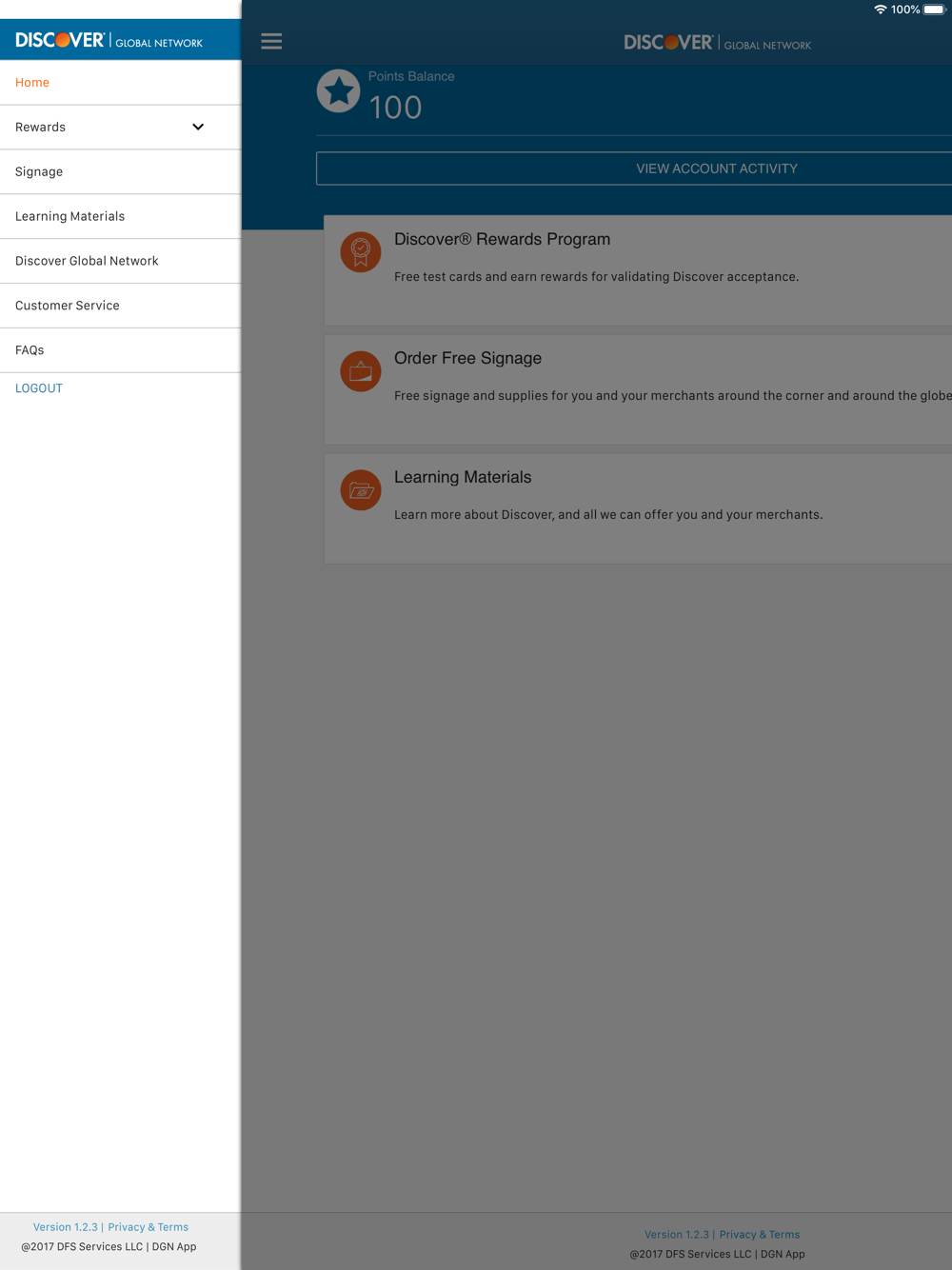
Task: Open Discover Global Network menu item
Action: [120, 261]
